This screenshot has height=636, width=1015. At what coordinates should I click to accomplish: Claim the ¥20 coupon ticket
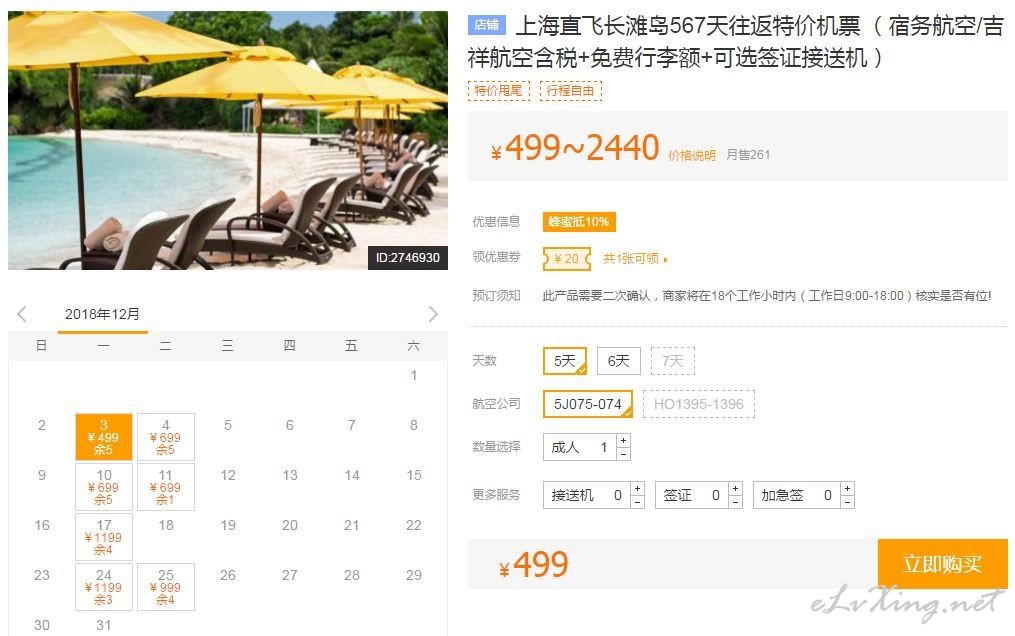coord(567,259)
